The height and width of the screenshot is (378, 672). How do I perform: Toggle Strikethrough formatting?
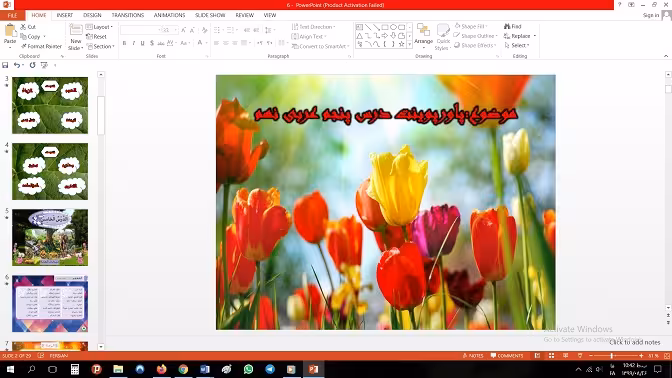click(x=161, y=43)
